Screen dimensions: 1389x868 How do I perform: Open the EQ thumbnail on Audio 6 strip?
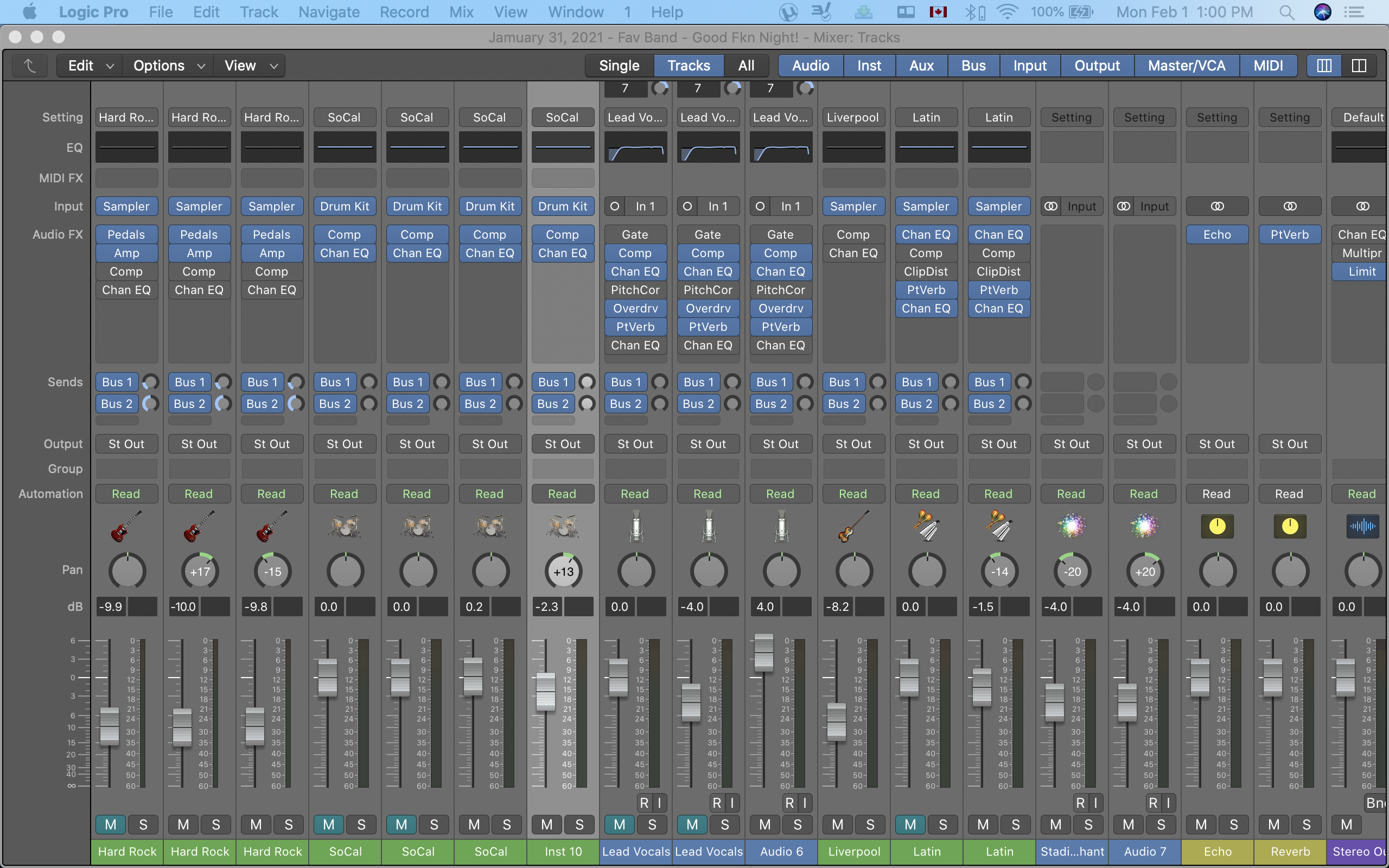pyautogui.click(x=781, y=148)
